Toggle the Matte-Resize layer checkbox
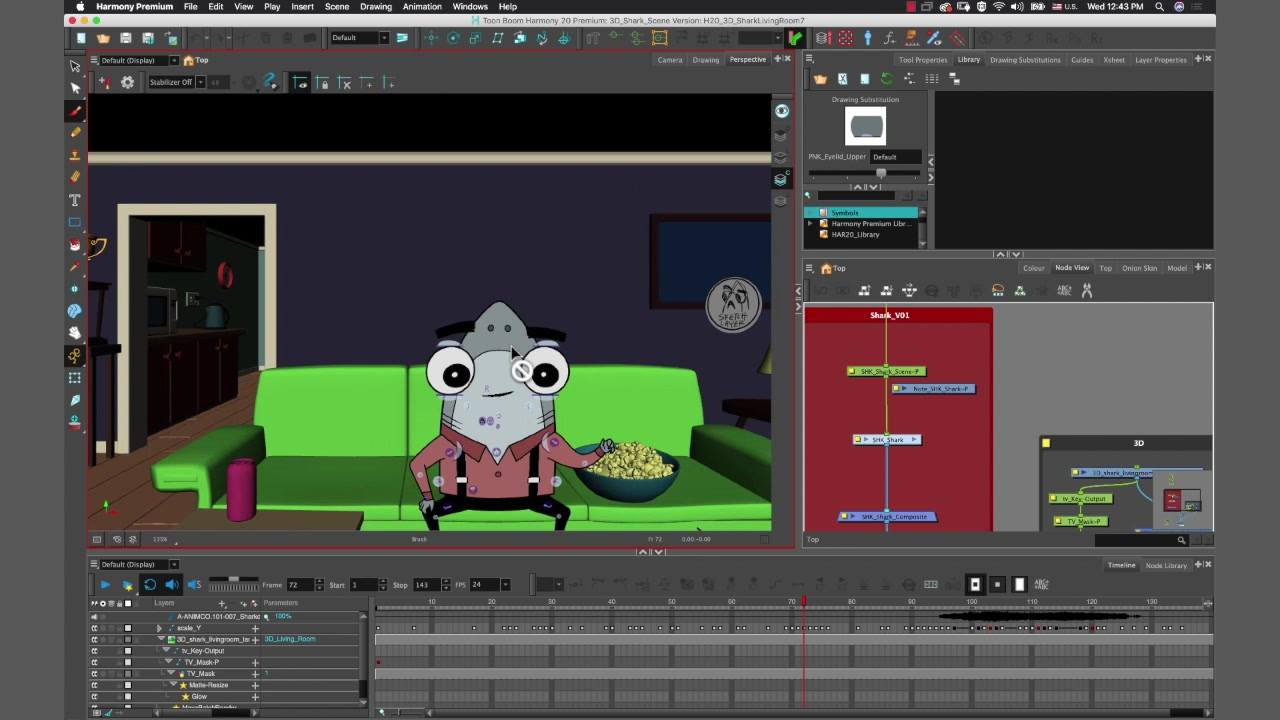 (127, 685)
